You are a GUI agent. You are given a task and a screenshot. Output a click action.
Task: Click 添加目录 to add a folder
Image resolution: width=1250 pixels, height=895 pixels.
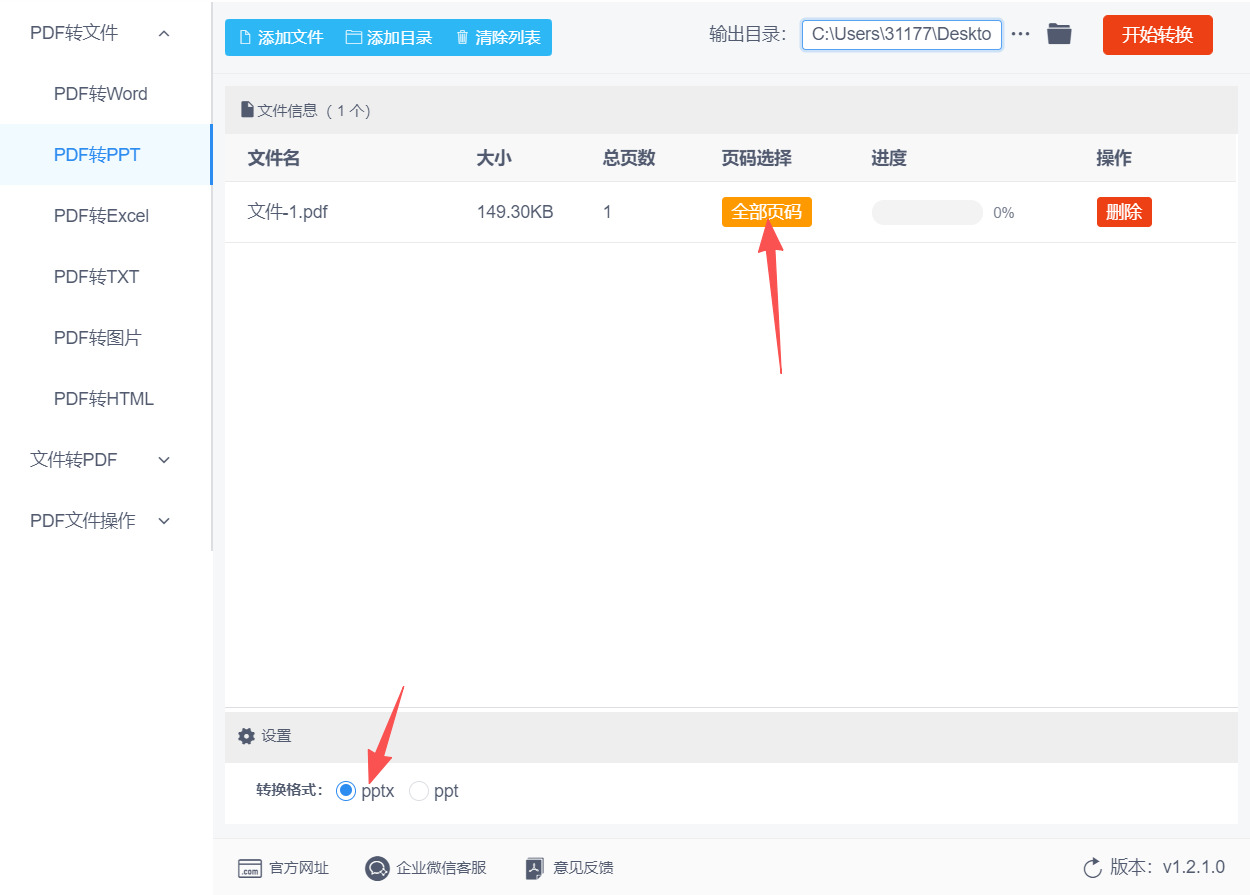click(389, 38)
